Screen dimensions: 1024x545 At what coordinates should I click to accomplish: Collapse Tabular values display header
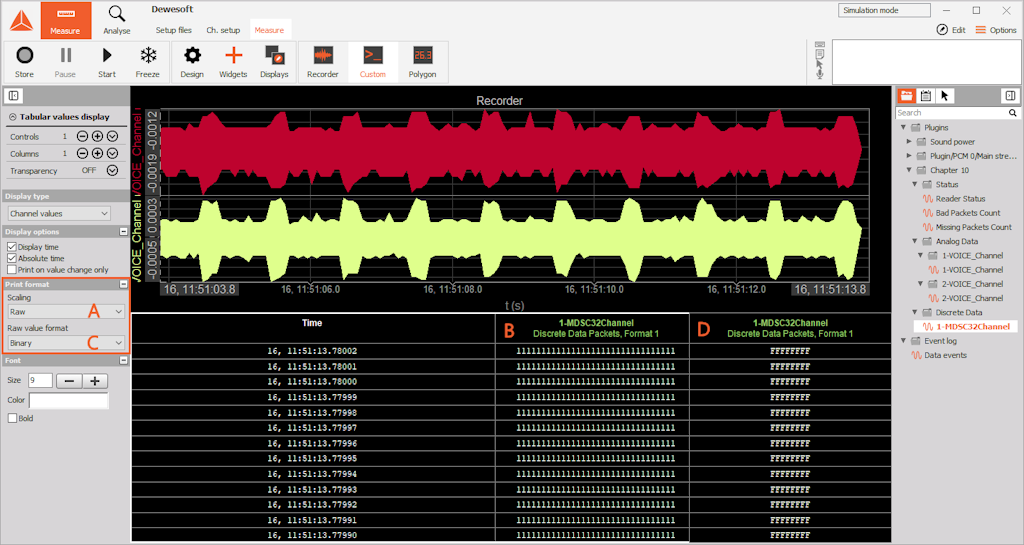pyautogui.click(x=12, y=117)
